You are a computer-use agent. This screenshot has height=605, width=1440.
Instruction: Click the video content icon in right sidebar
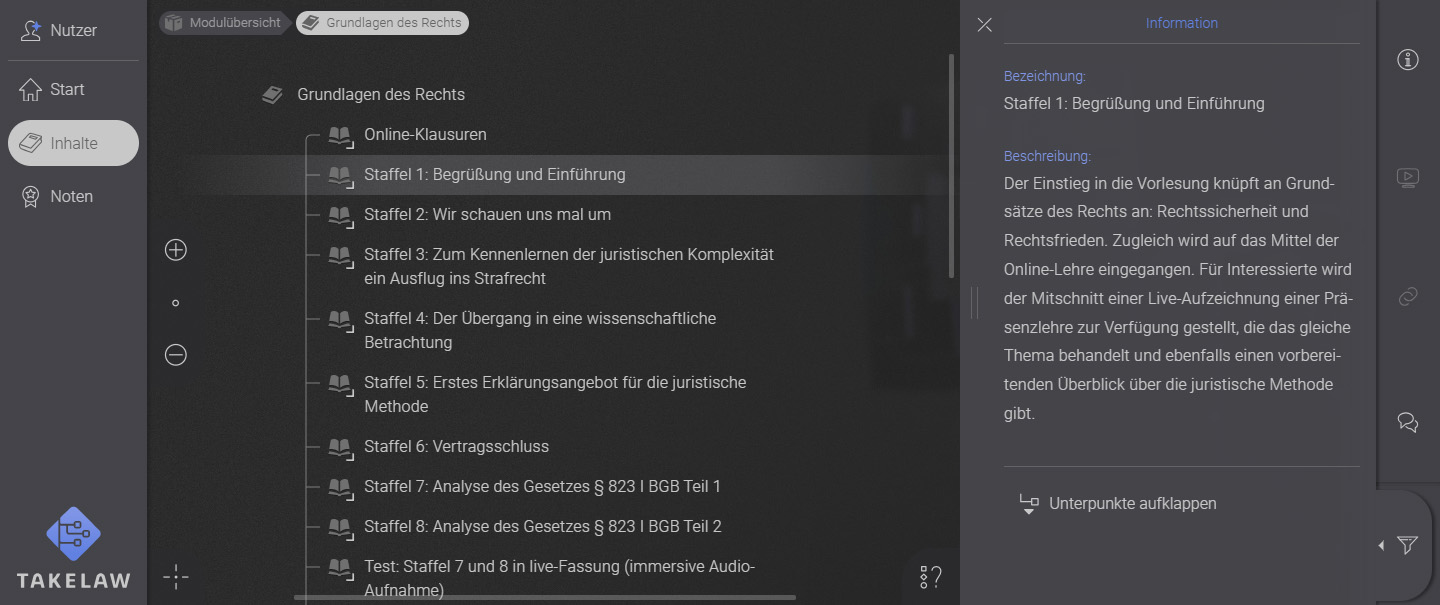pos(1407,177)
